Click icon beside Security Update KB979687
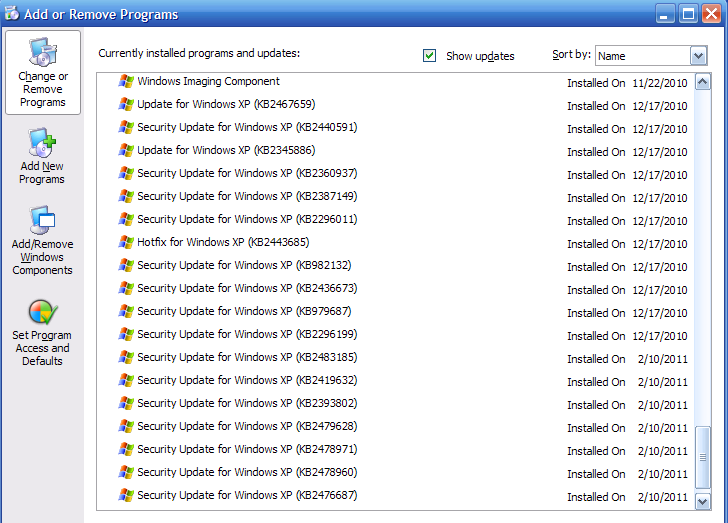 (126, 311)
